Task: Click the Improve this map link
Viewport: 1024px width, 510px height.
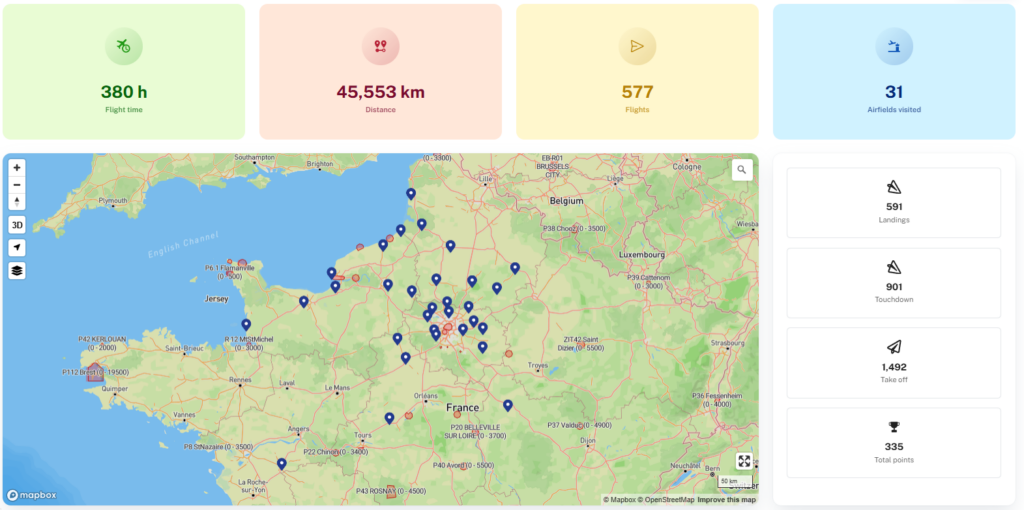Action: (x=726, y=499)
